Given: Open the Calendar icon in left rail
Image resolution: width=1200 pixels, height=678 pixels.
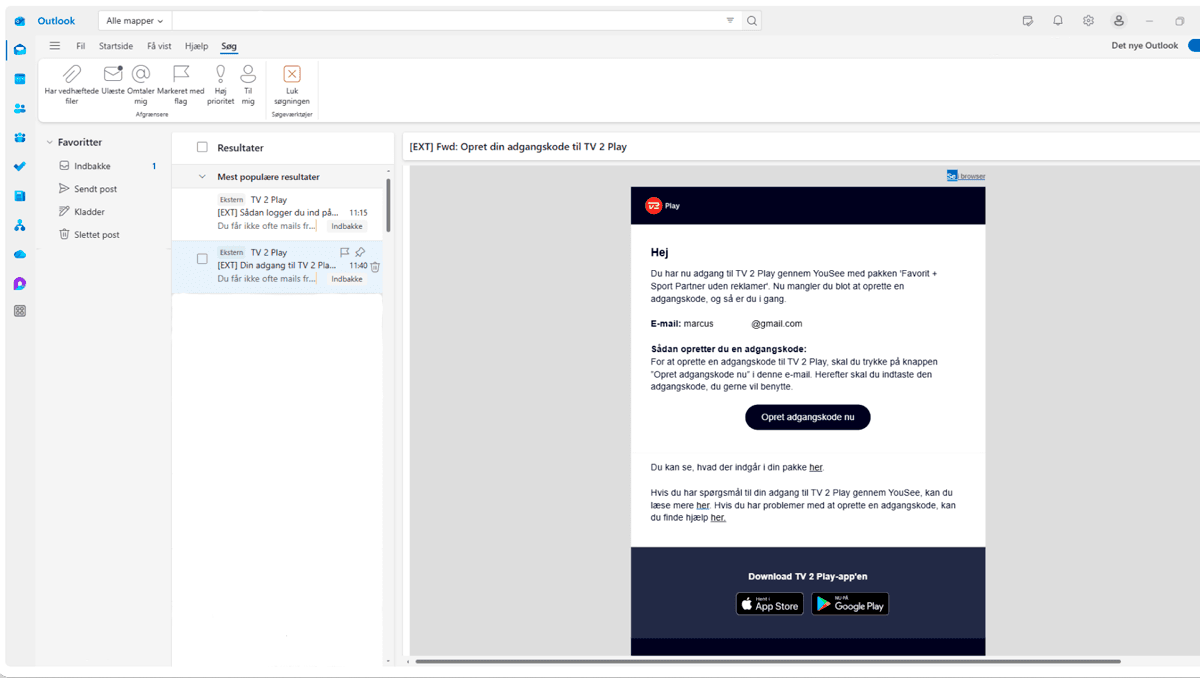Looking at the screenshot, I should point(20,79).
